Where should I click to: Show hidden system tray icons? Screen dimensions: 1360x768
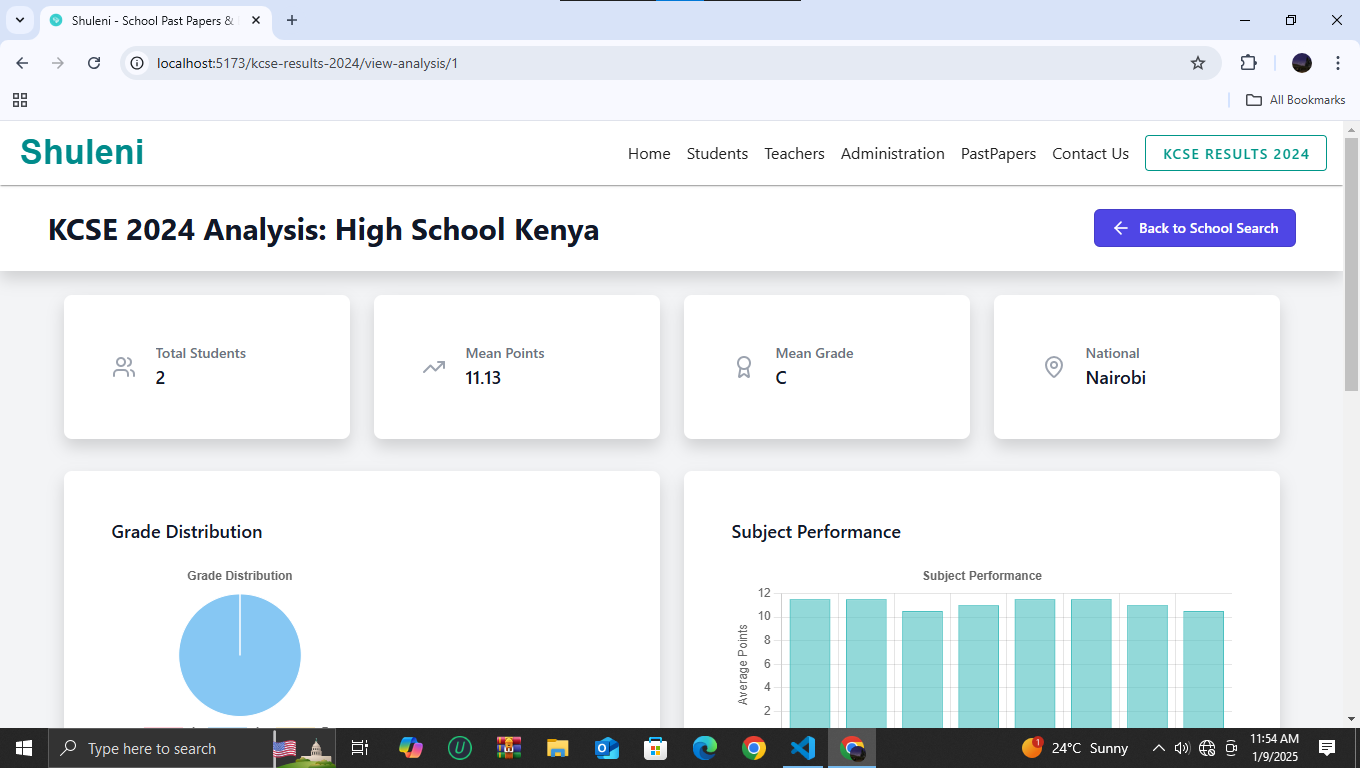point(1159,748)
